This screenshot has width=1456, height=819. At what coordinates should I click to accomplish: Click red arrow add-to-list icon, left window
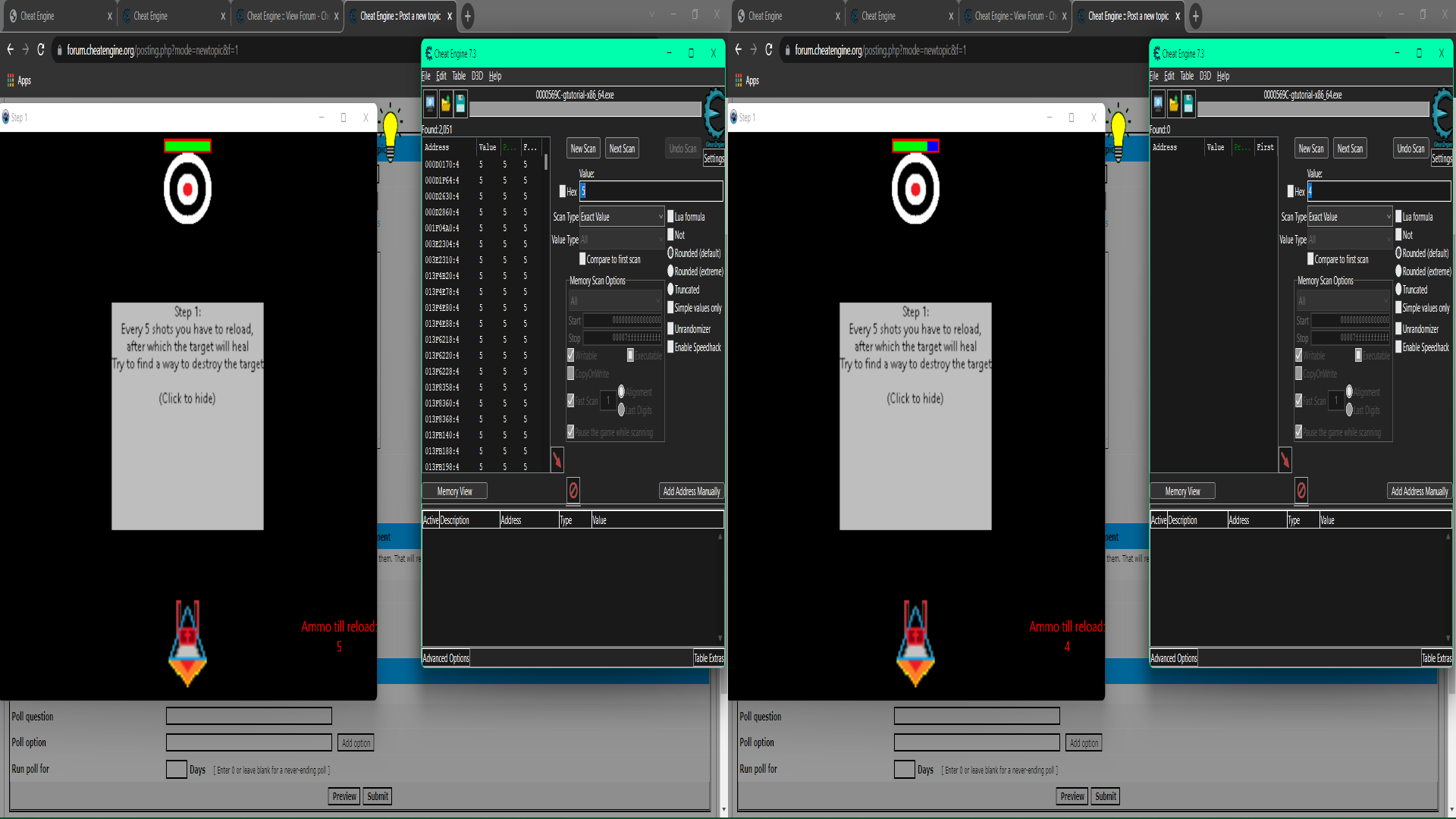pyautogui.click(x=557, y=459)
